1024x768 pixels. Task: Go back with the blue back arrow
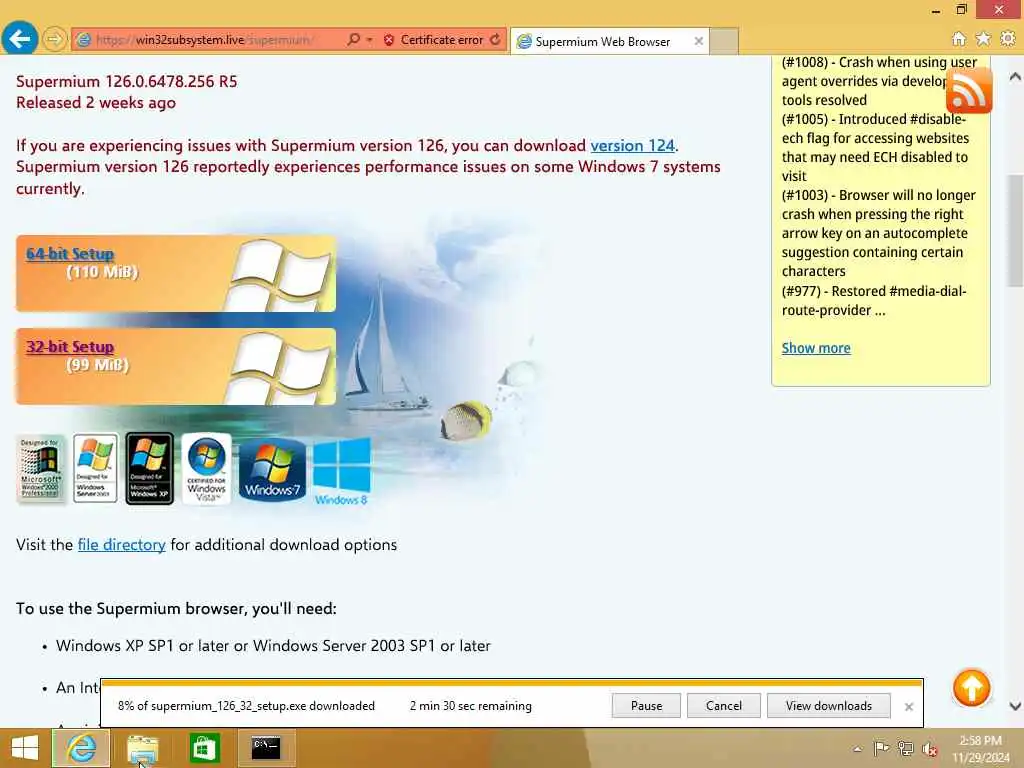pos(20,39)
